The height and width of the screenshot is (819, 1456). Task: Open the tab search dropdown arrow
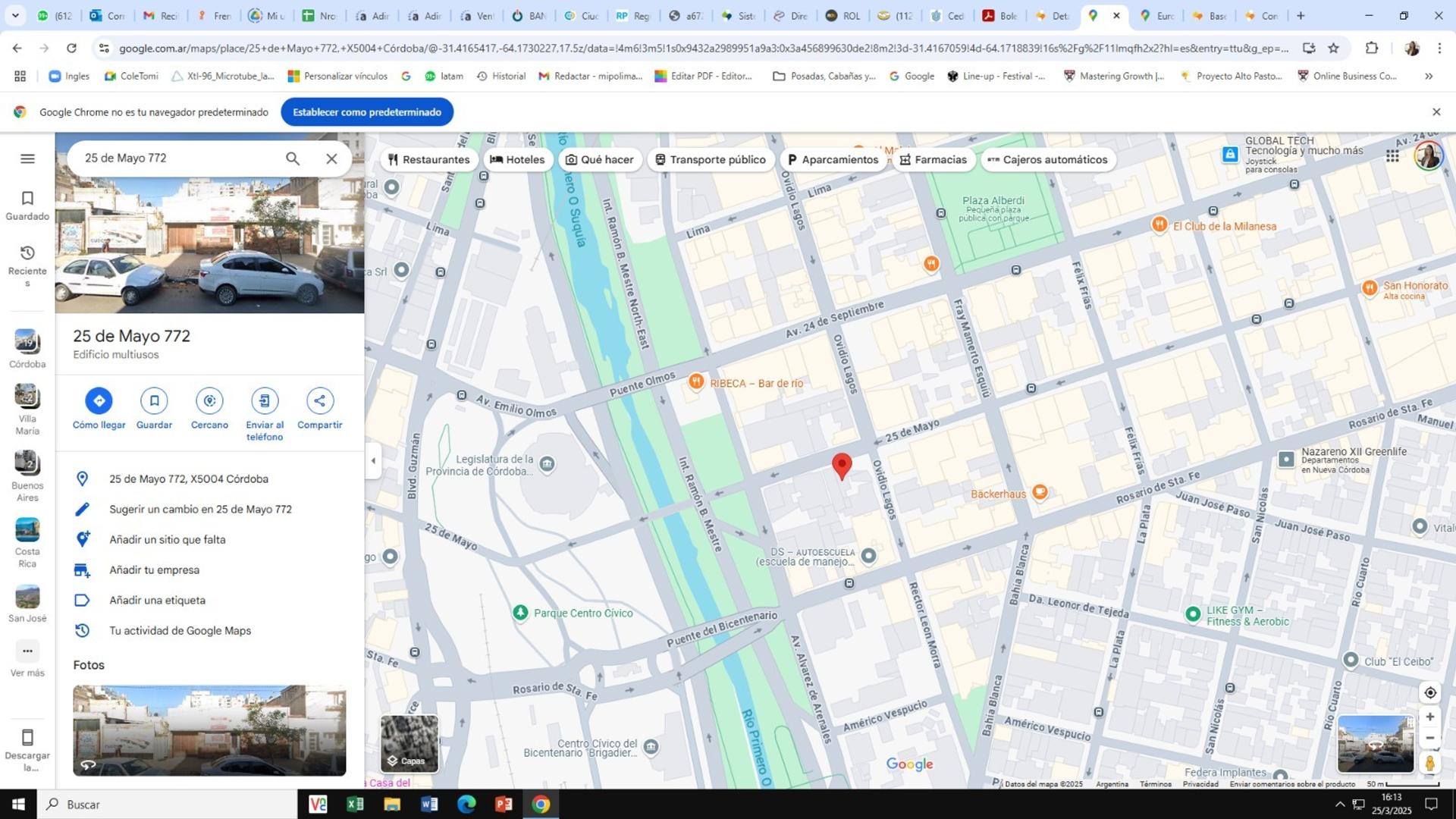coord(15,15)
